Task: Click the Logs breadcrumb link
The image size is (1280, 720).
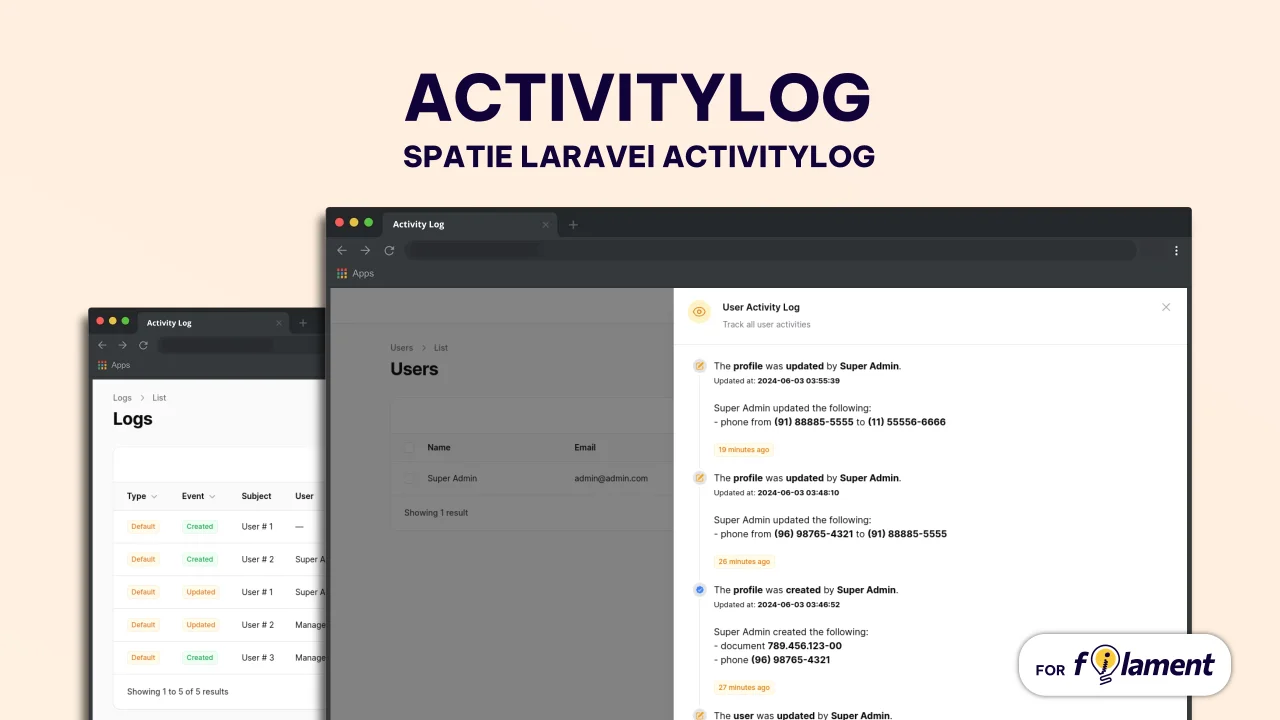Action: [122, 397]
